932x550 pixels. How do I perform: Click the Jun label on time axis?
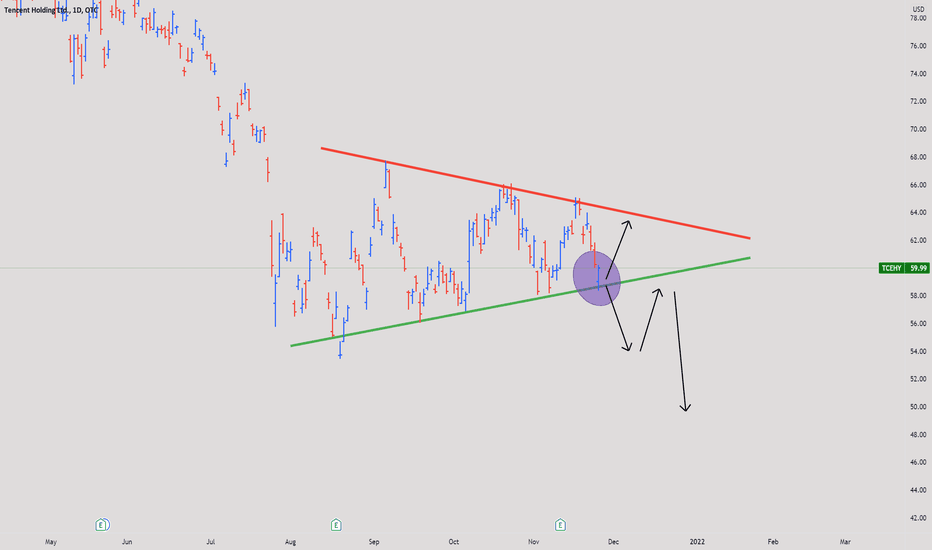(x=127, y=542)
